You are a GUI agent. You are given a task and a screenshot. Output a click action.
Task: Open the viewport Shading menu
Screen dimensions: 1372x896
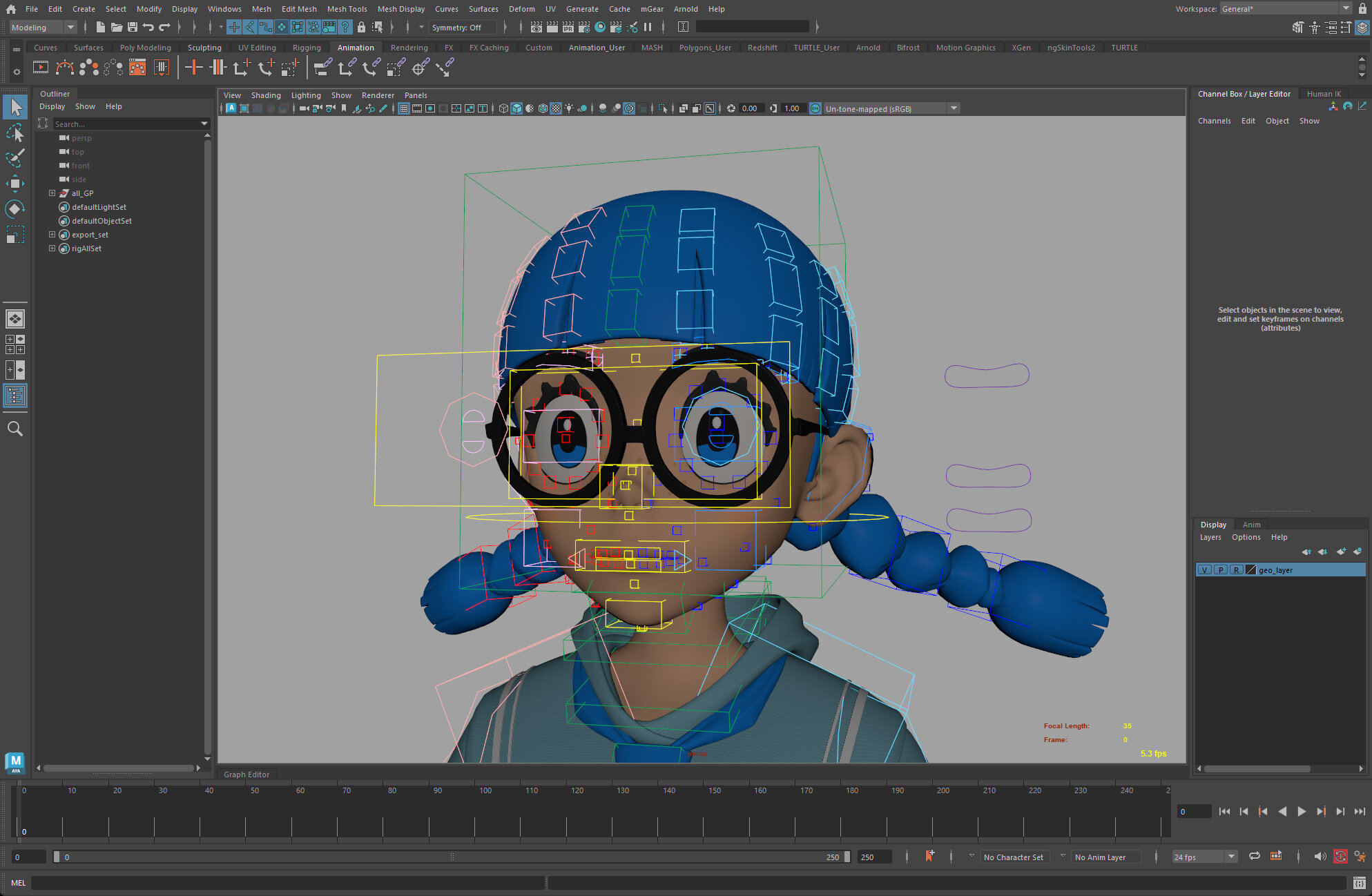tap(266, 95)
